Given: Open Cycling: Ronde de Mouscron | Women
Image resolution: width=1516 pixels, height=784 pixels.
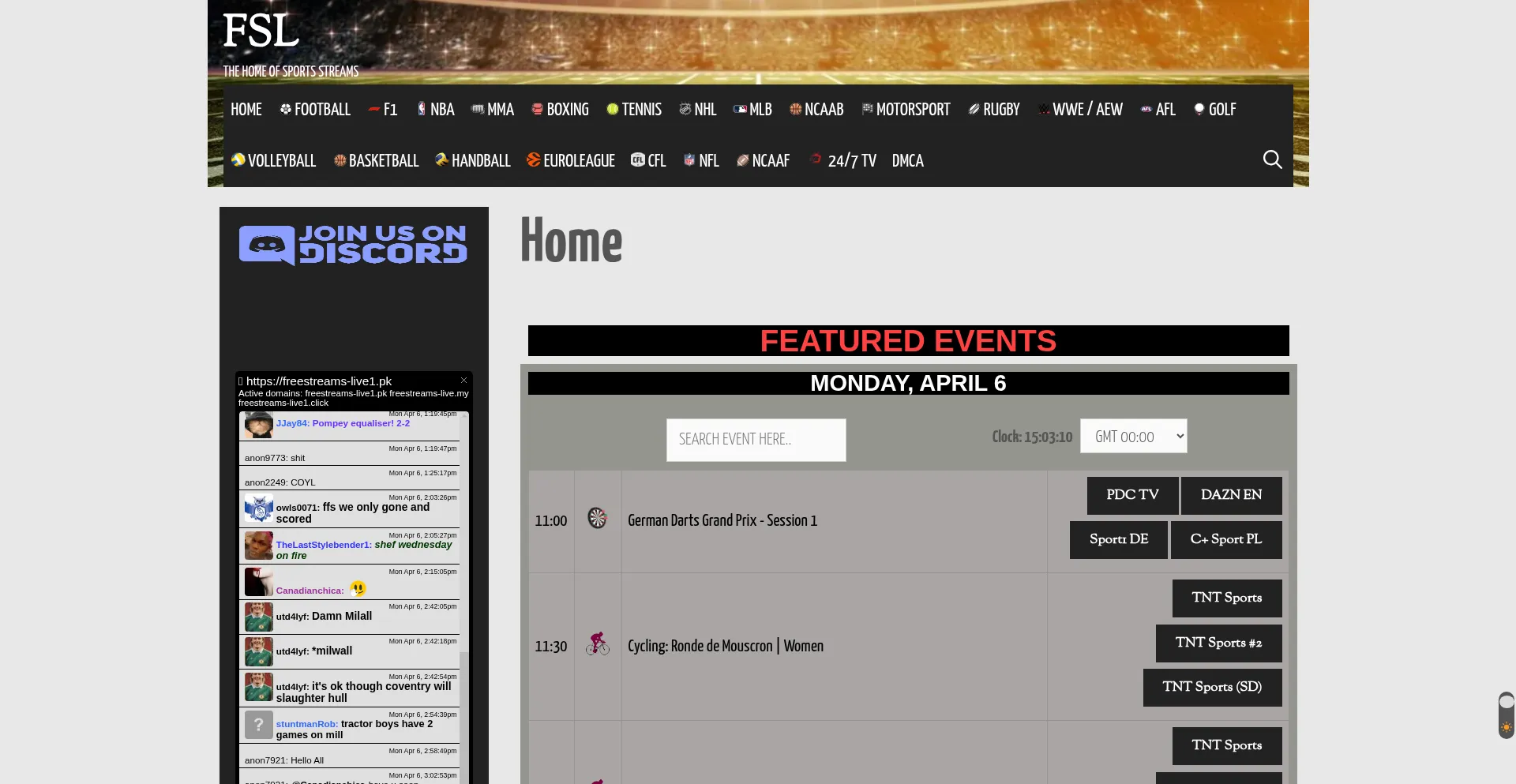Looking at the screenshot, I should (726, 647).
